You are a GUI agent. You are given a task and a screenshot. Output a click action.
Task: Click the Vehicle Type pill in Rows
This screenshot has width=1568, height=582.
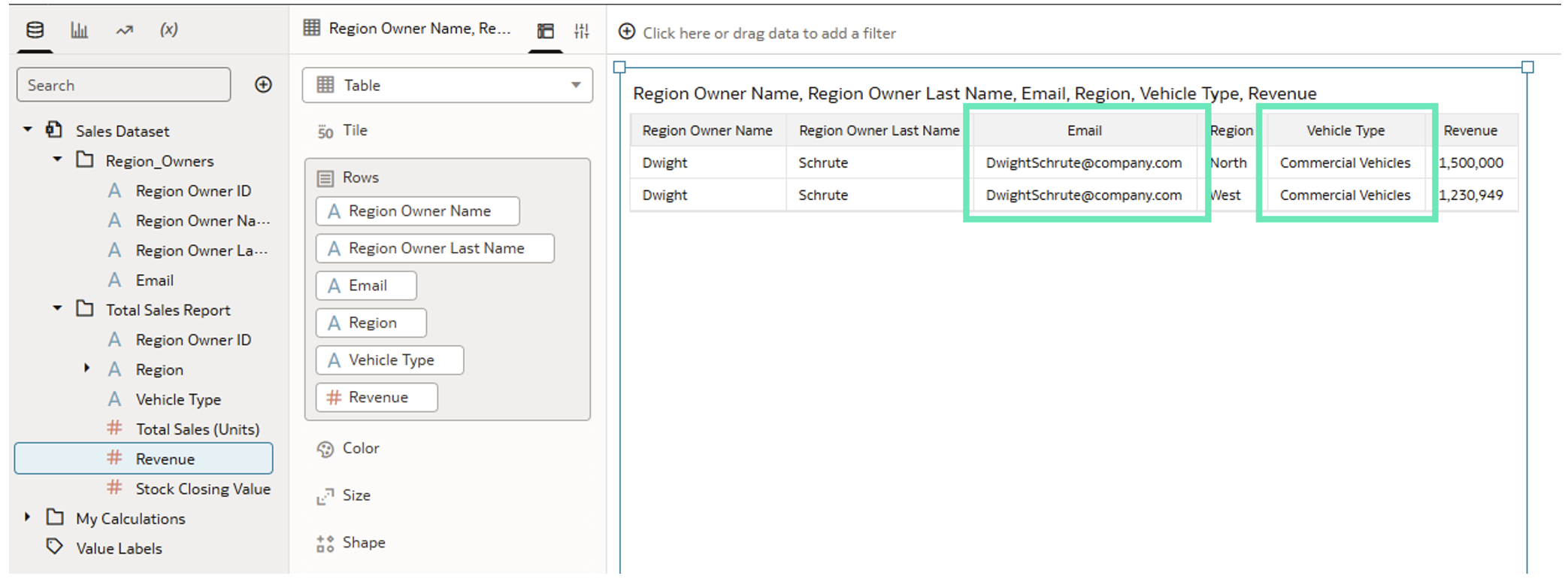pos(389,360)
